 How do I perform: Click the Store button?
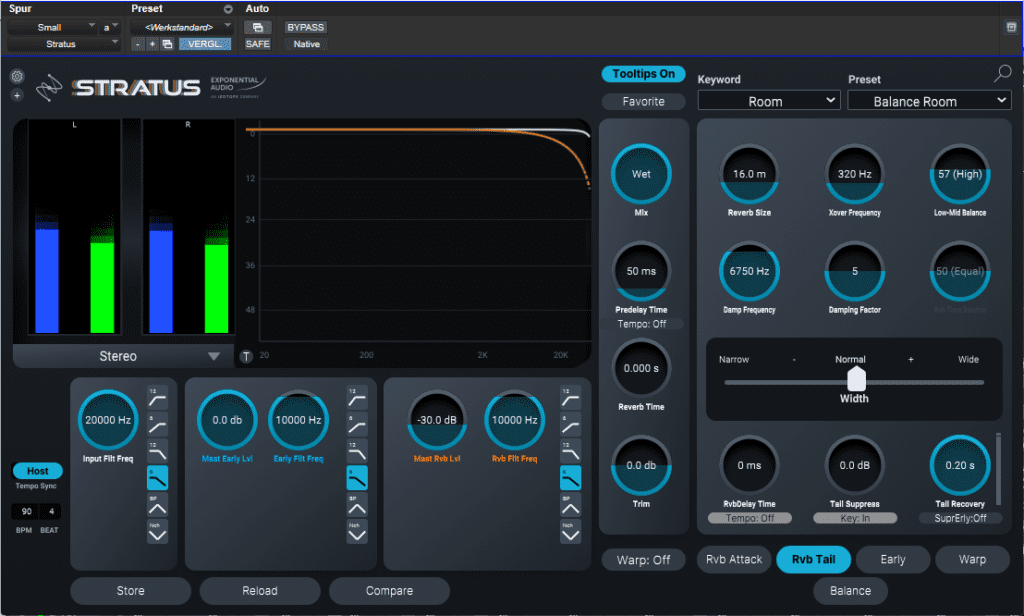pyautogui.click(x=130, y=591)
